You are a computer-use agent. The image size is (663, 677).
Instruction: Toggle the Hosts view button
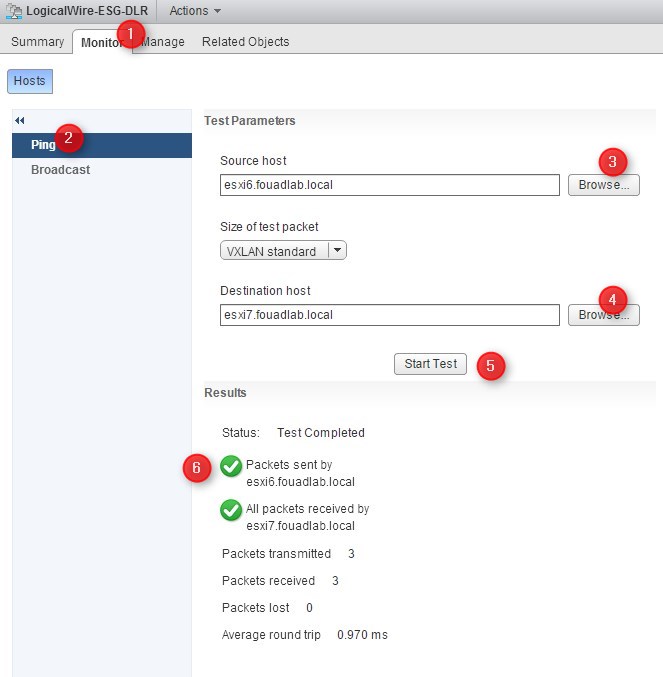click(x=29, y=81)
